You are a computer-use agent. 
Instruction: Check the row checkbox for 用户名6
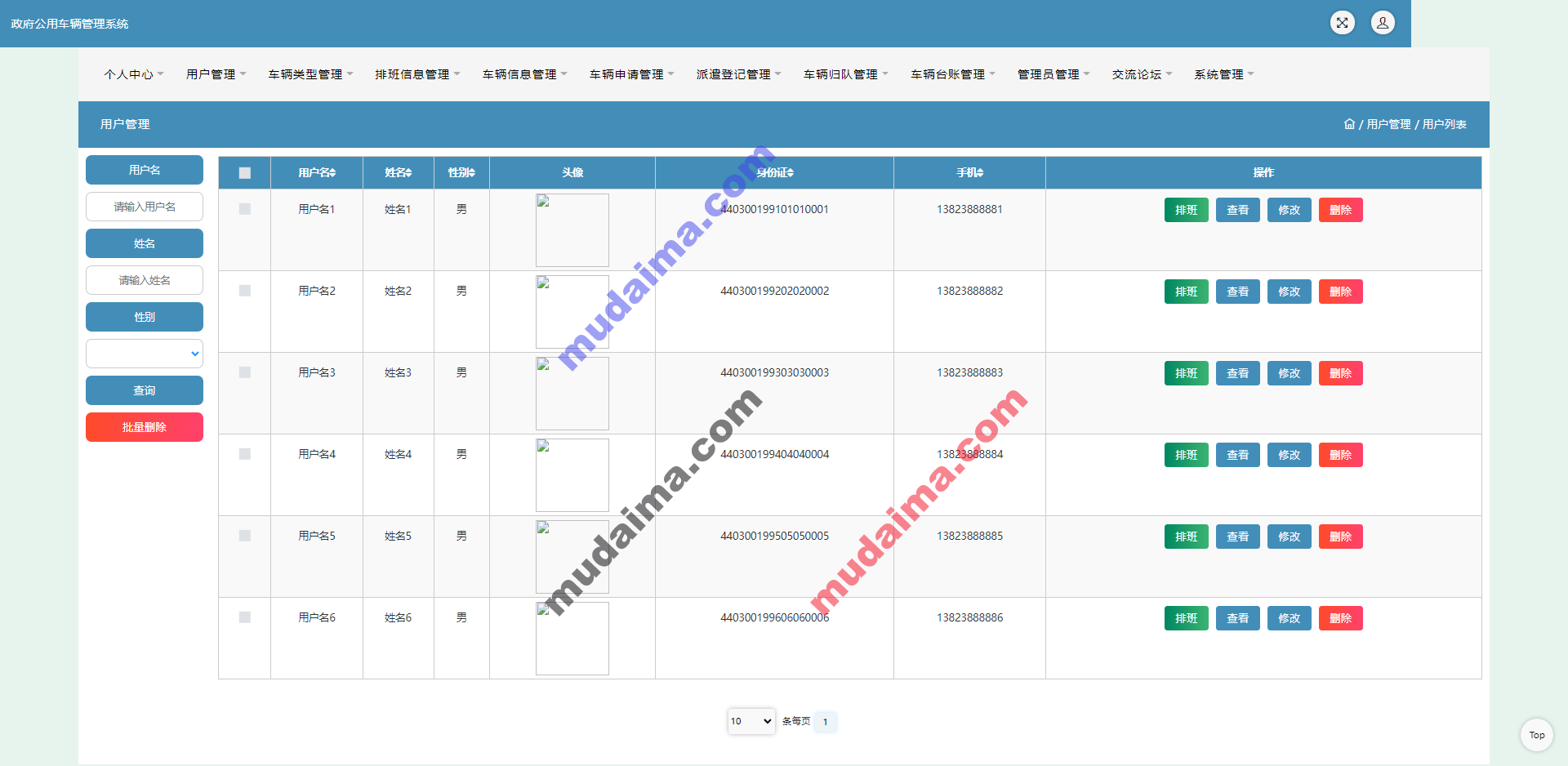click(x=245, y=617)
